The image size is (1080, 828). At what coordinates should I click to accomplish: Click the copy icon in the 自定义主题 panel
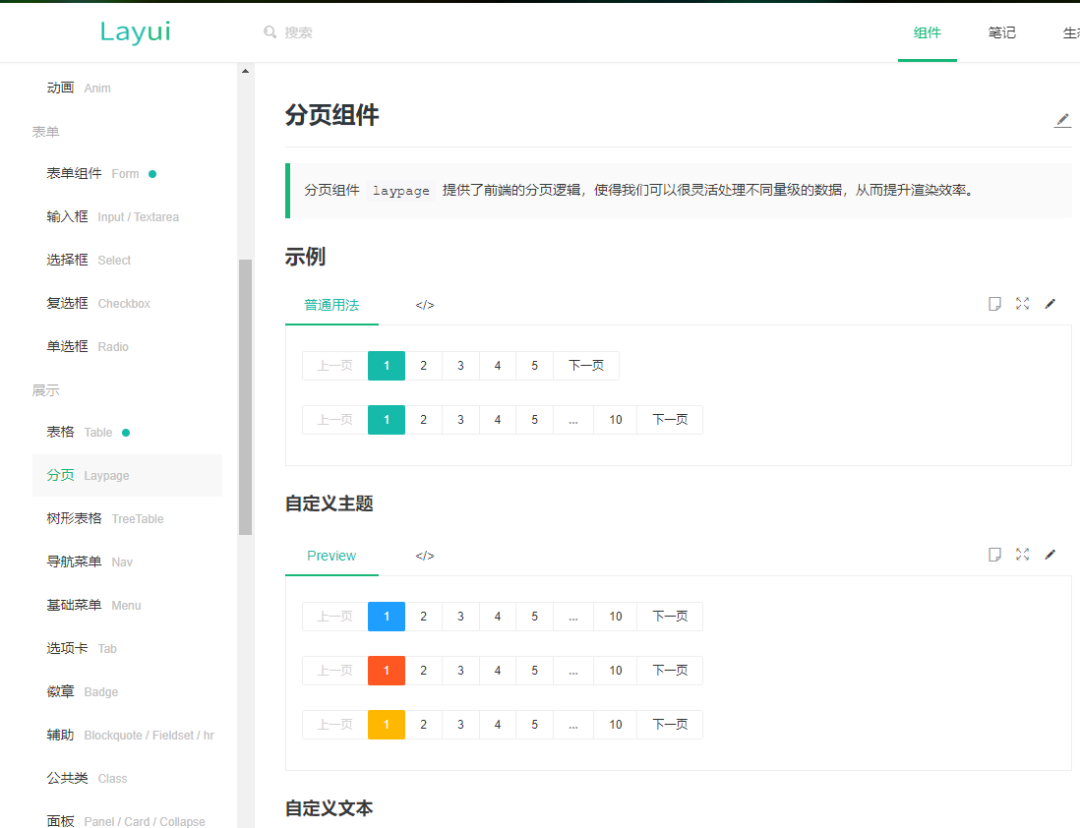994,554
